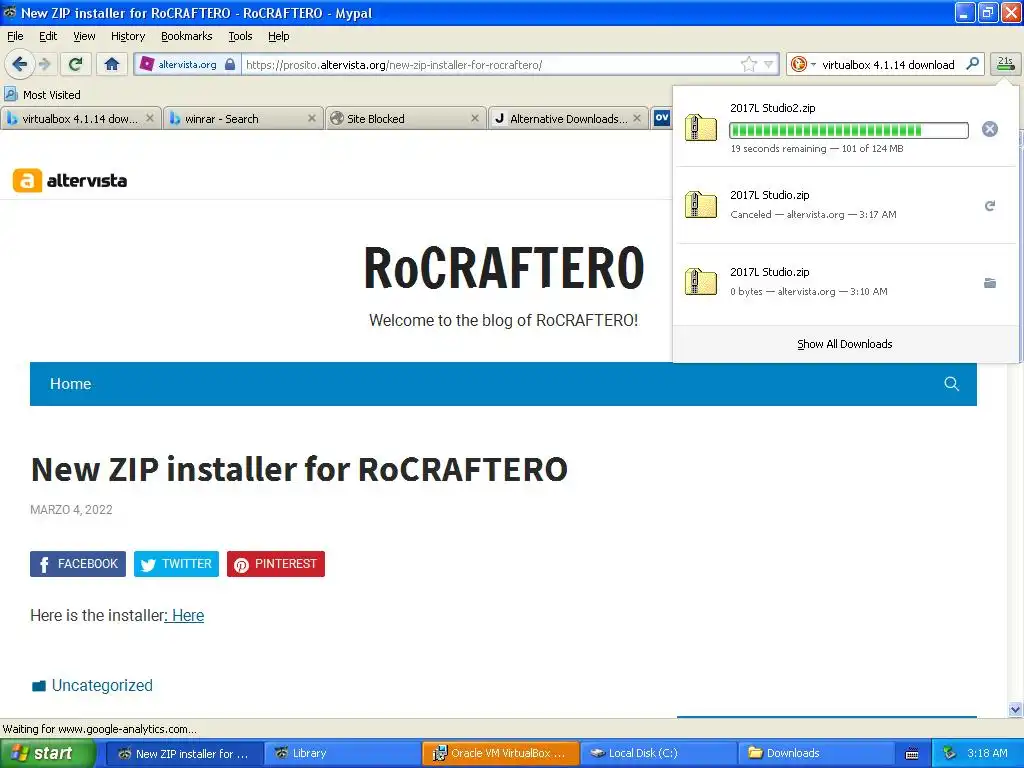Click the 3:18 AM taskbar clock
Viewport: 1024px width, 768px height.
point(987,753)
